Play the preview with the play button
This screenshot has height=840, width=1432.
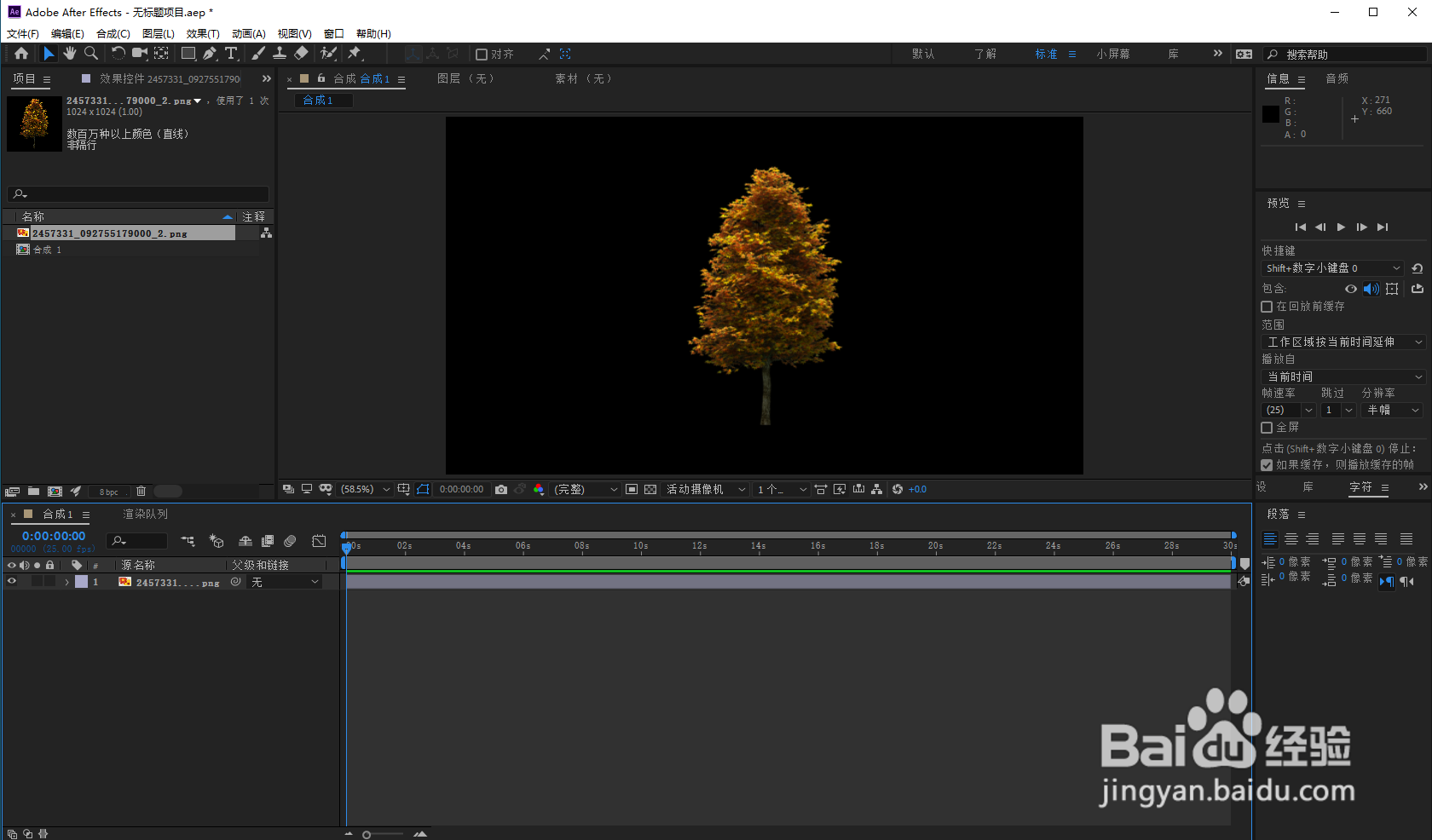pos(1341,227)
